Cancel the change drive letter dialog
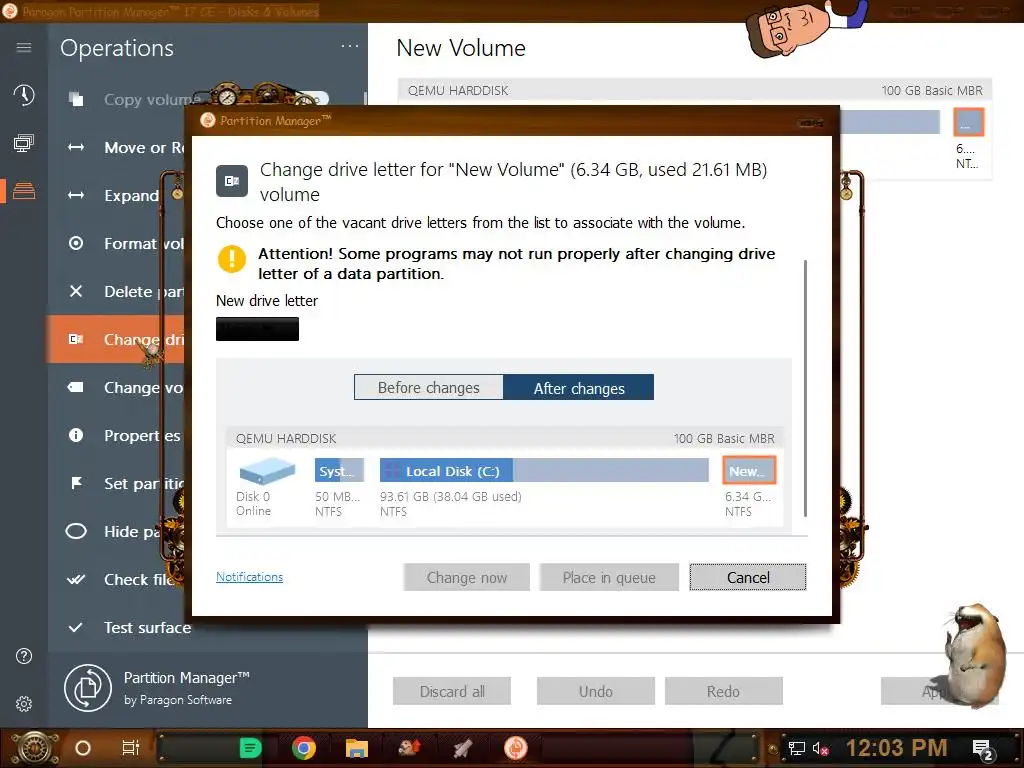This screenshot has height=768, width=1024. click(x=748, y=577)
